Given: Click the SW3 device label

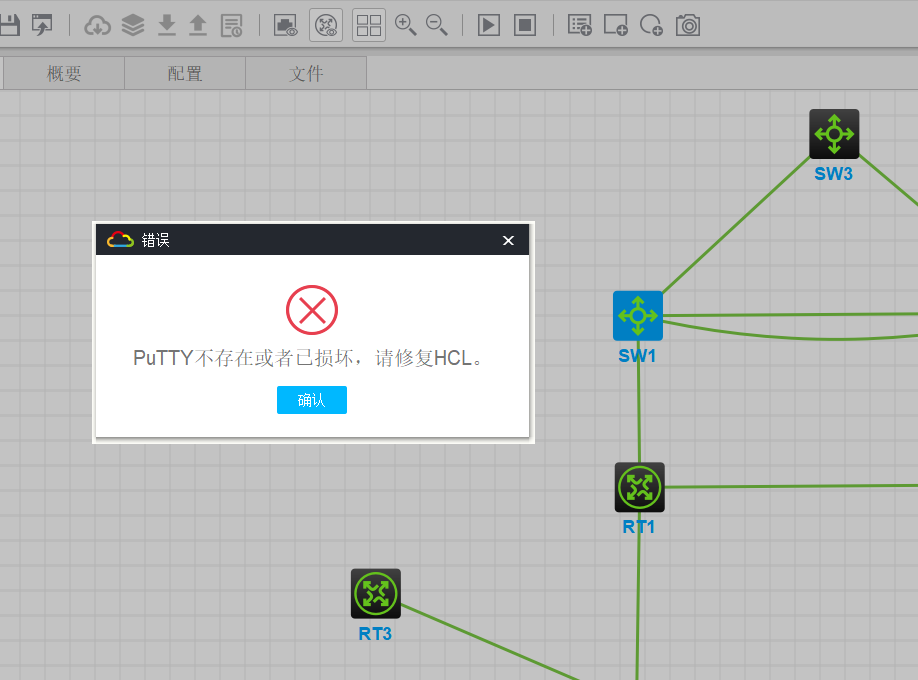Looking at the screenshot, I should pos(834,174).
